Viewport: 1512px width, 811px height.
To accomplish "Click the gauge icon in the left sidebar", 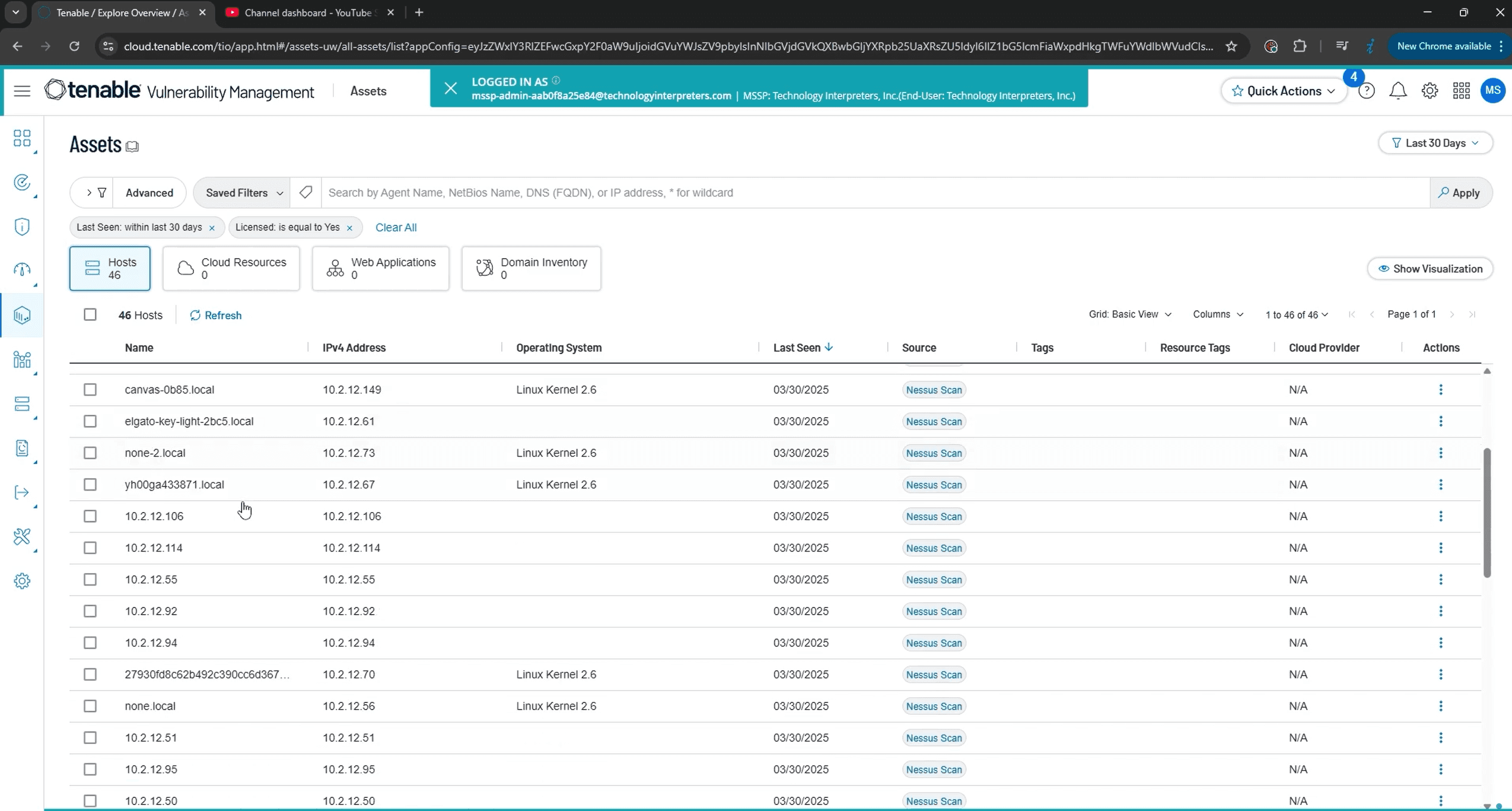I will point(22,271).
